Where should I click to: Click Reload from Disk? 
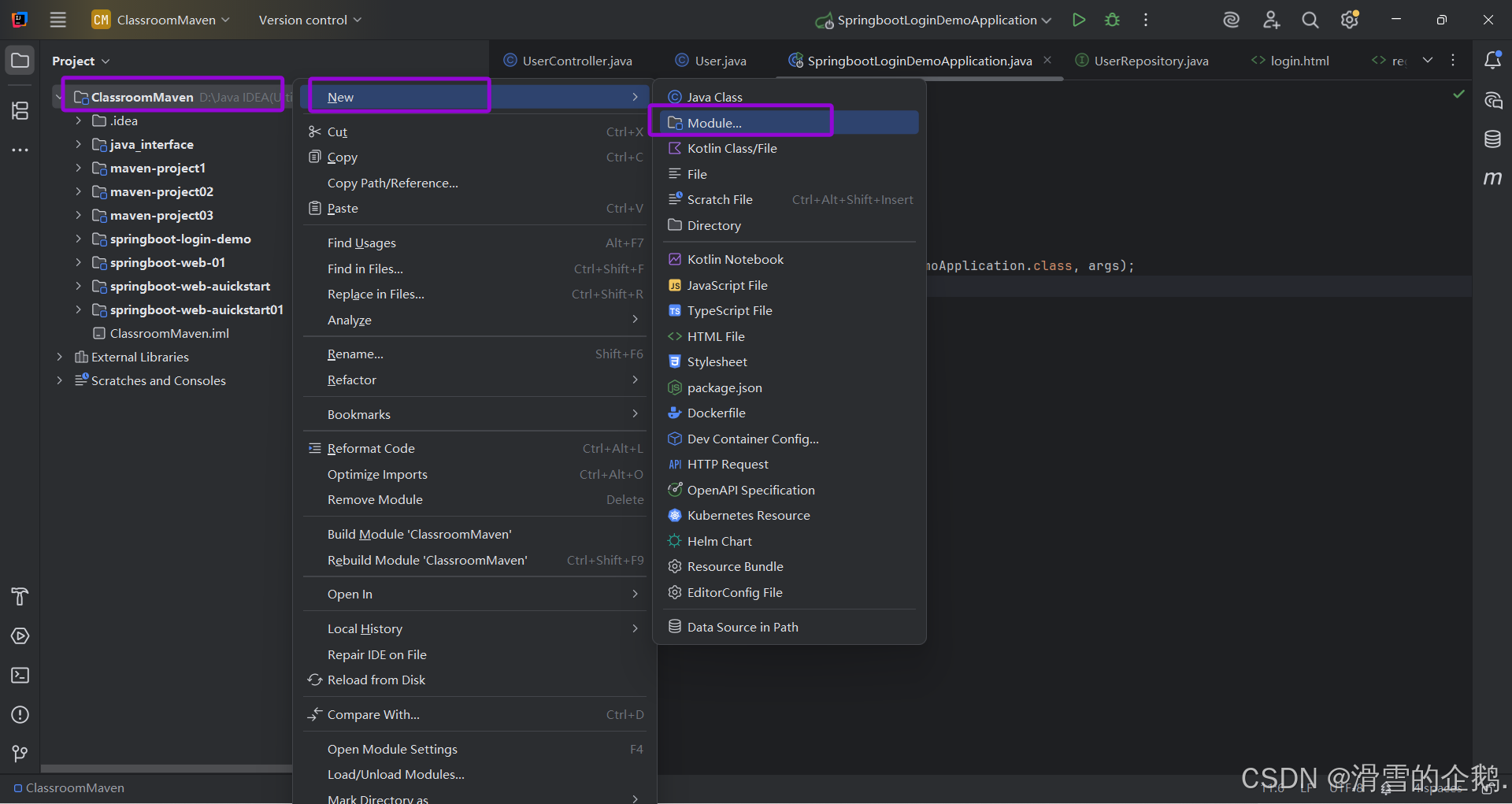pos(475,680)
